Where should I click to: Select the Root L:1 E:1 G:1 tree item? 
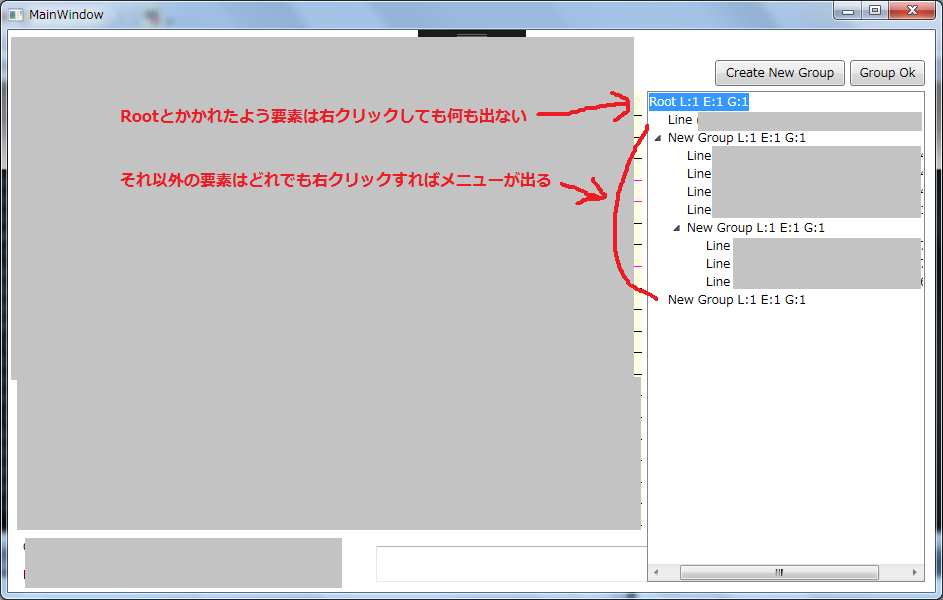click(698, 102)
